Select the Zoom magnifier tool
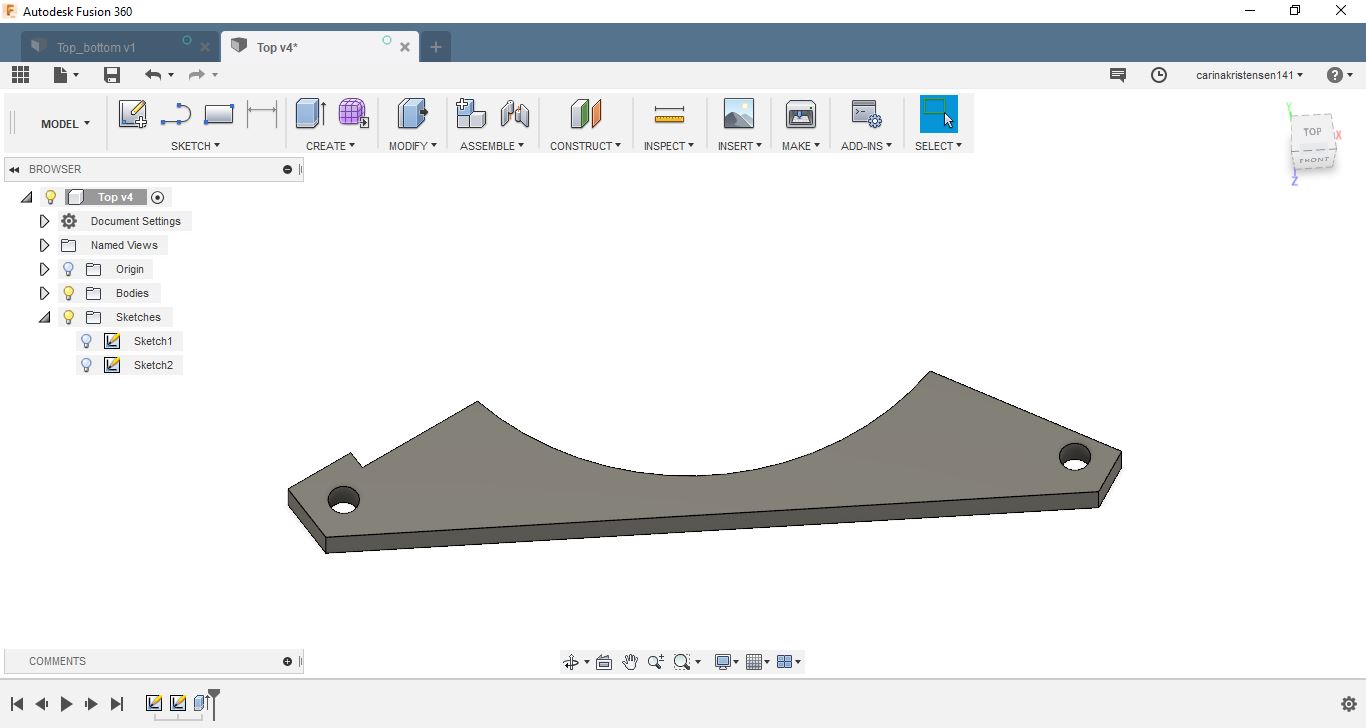This screenshot has width=1366, height=728. [656, 662]
